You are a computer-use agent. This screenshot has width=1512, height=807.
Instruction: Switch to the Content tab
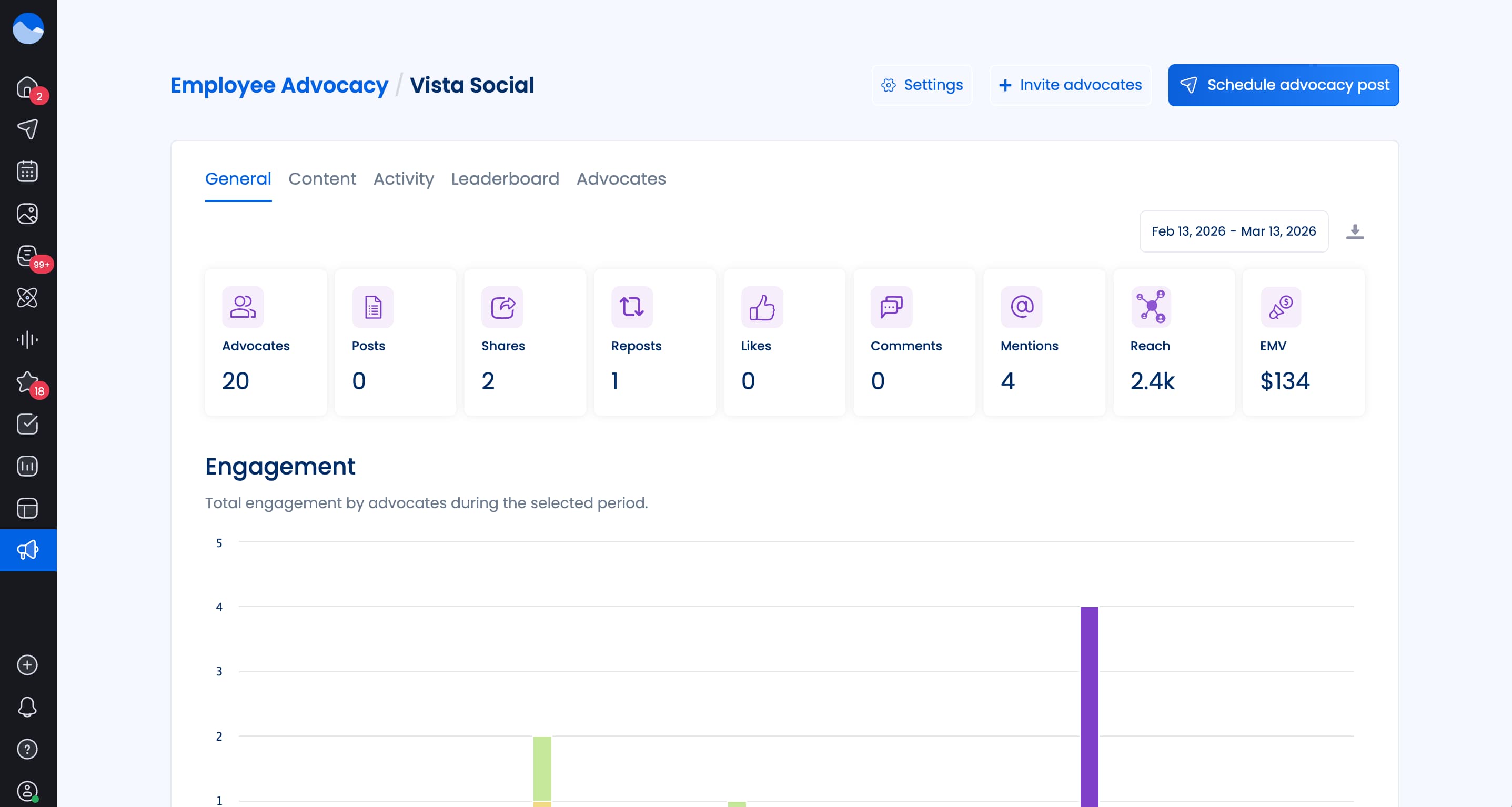[x=322, y=179]
